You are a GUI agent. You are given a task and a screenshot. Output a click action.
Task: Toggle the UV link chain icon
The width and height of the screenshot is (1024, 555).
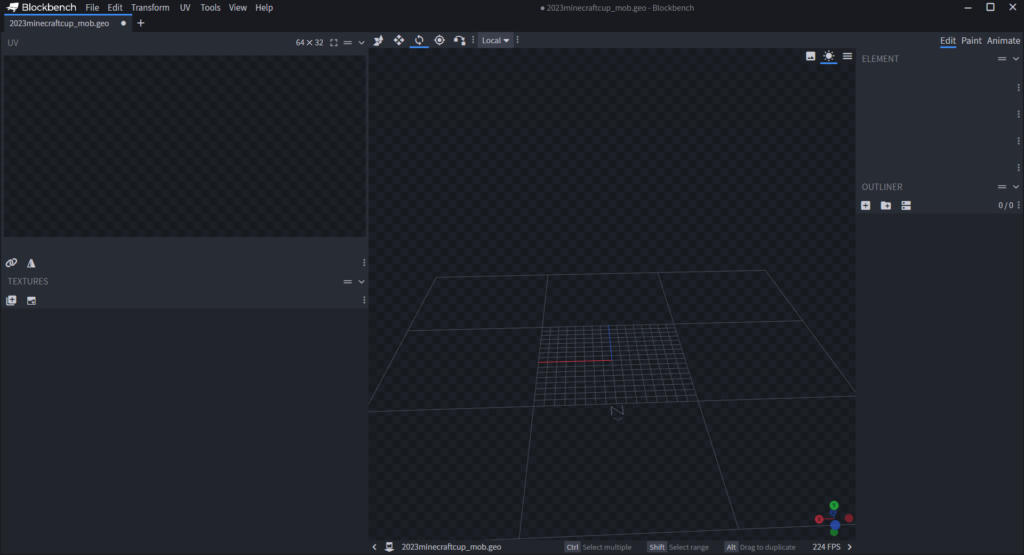(x=12, y=263)
